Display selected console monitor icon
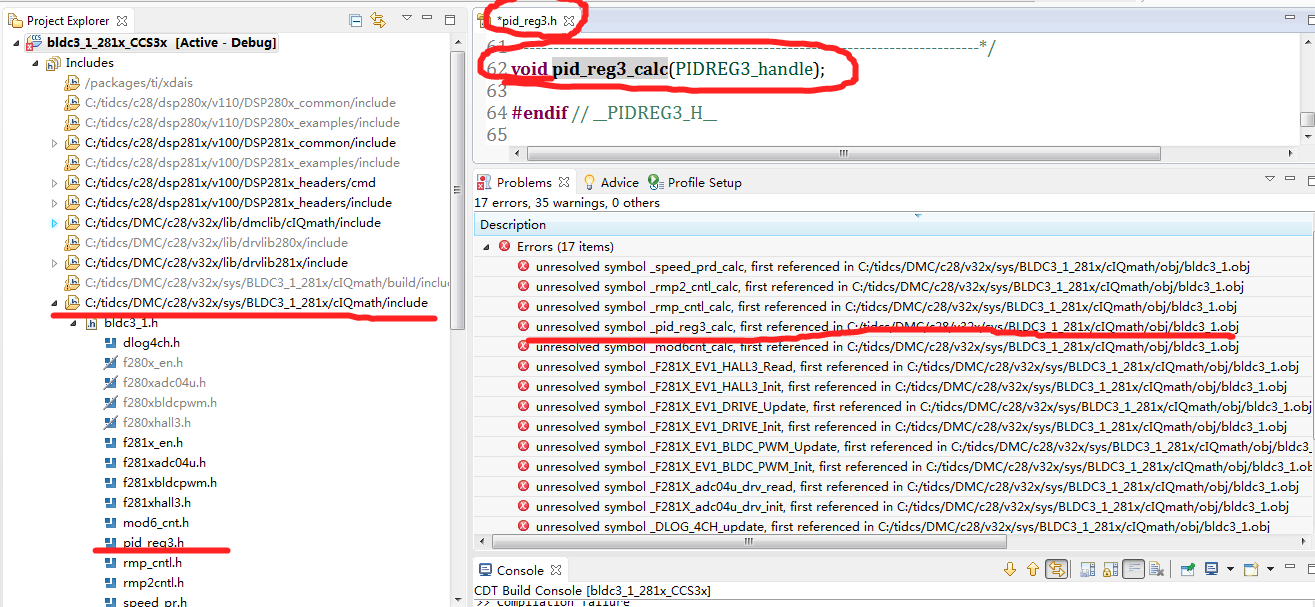This screenshot has width=1315, height=607. coord(1212,569)
